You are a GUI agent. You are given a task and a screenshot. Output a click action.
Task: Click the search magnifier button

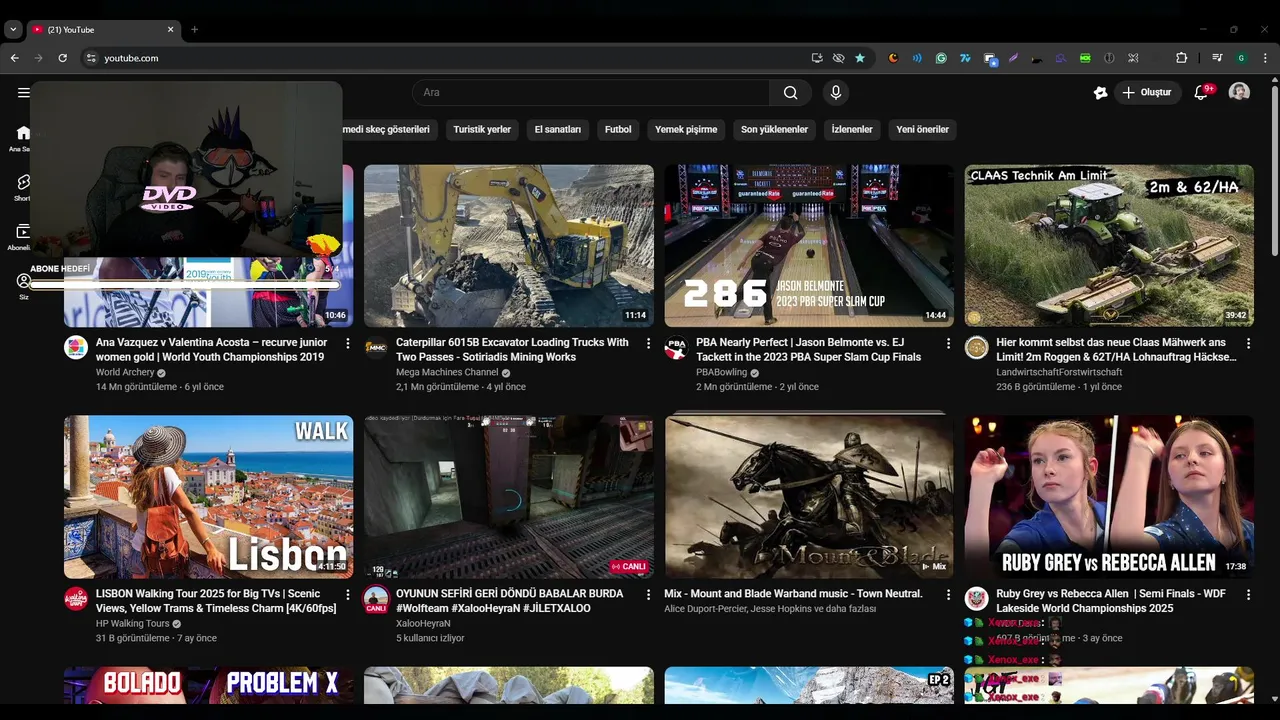coord(790,93)
